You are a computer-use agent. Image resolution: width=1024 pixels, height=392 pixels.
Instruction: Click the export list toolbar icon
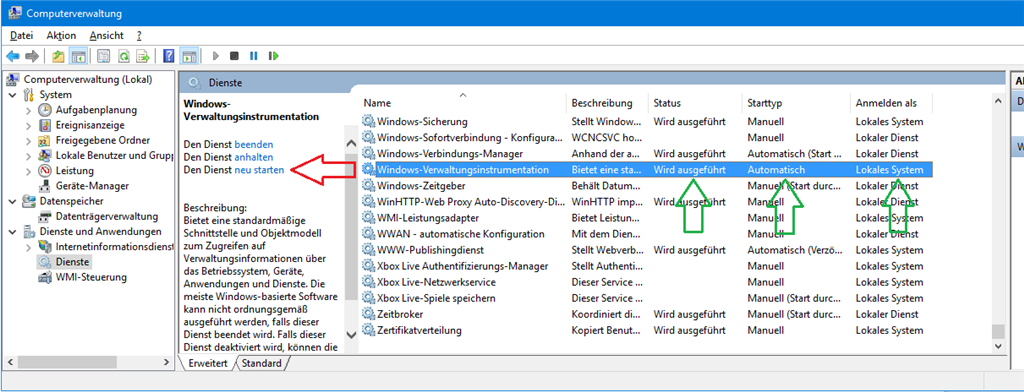[142, 56]
